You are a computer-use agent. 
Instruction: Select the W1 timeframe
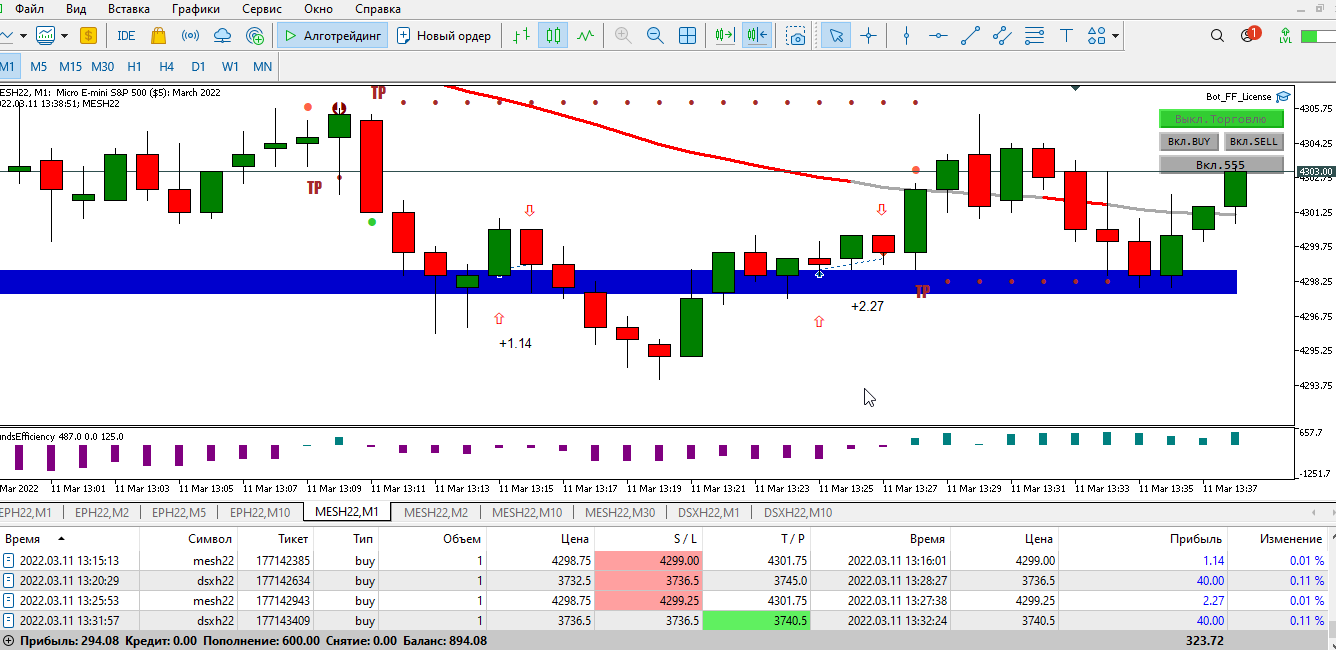coord(230,67)
